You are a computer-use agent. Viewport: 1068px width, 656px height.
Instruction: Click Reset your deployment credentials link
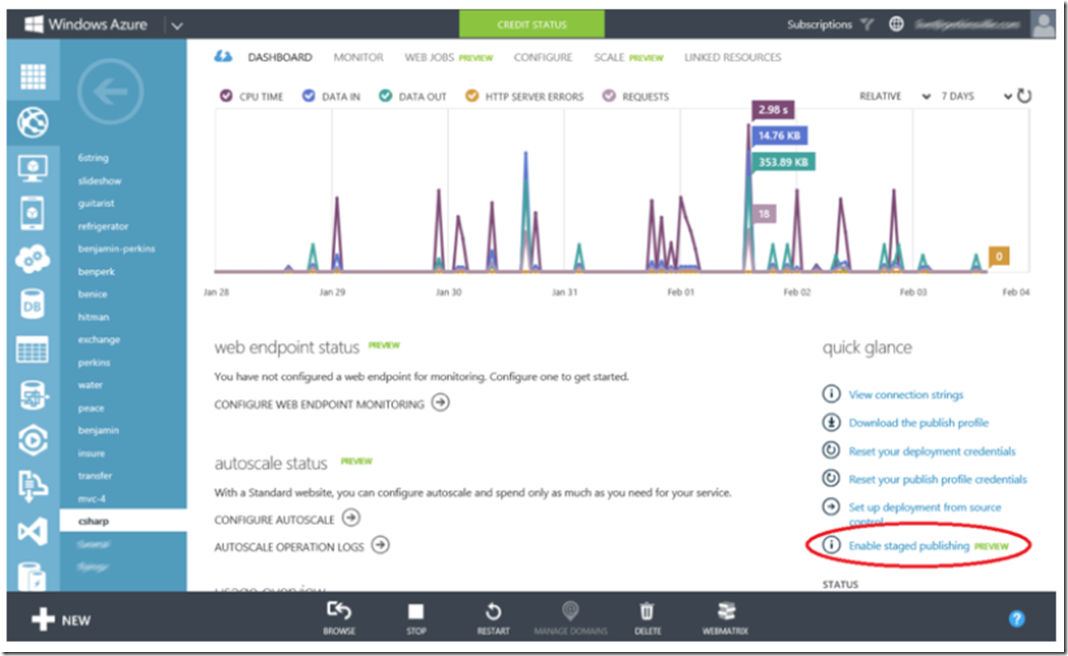(932, 451)
